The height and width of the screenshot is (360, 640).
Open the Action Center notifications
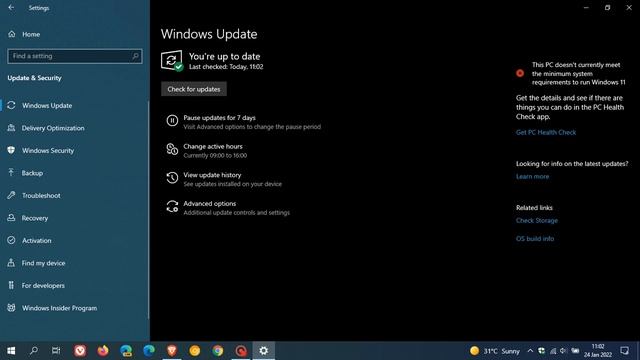(624, 351)
